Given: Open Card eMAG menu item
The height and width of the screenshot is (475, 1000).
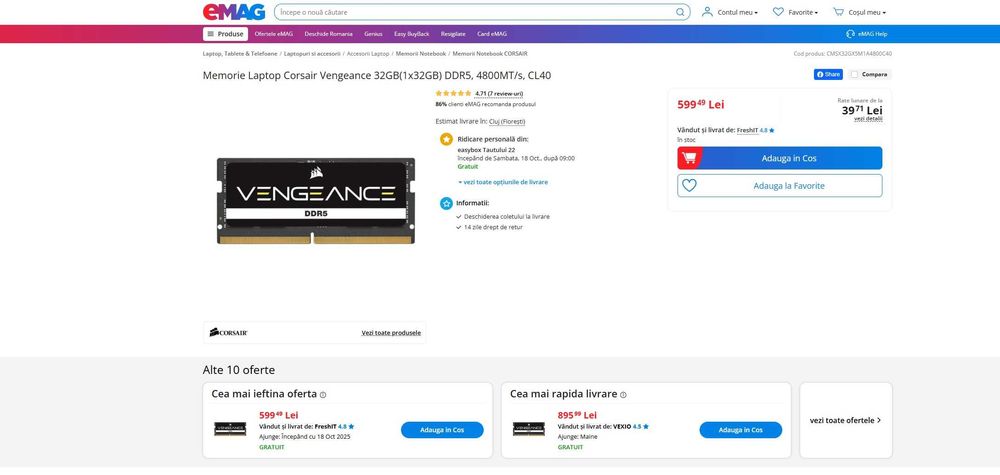Looking at the screenshot, I should tap(492, 34).
